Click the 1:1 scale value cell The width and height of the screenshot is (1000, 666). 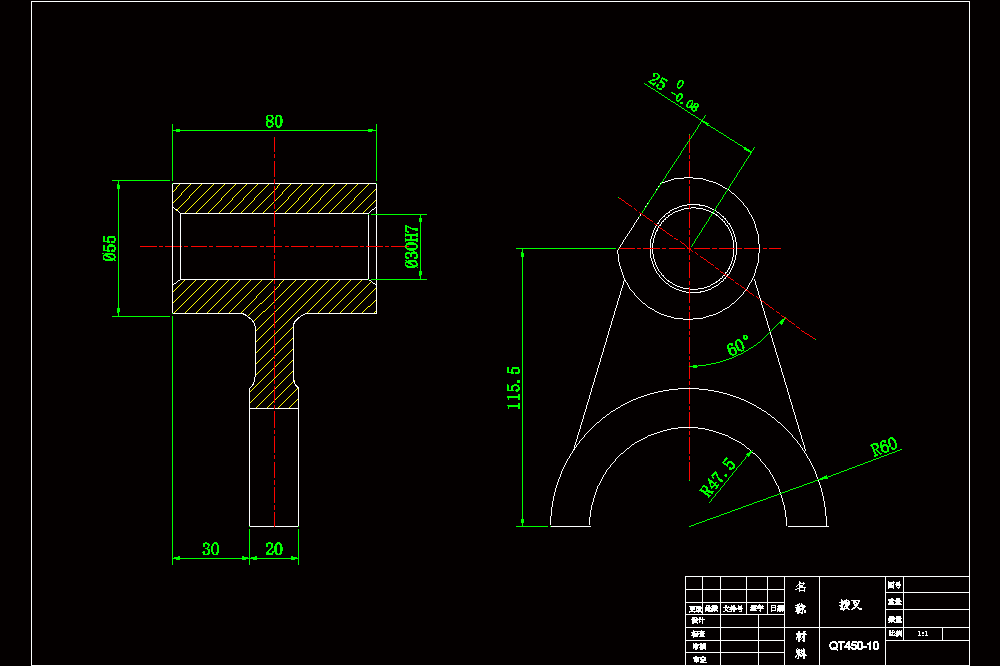(x=923, y=633)
